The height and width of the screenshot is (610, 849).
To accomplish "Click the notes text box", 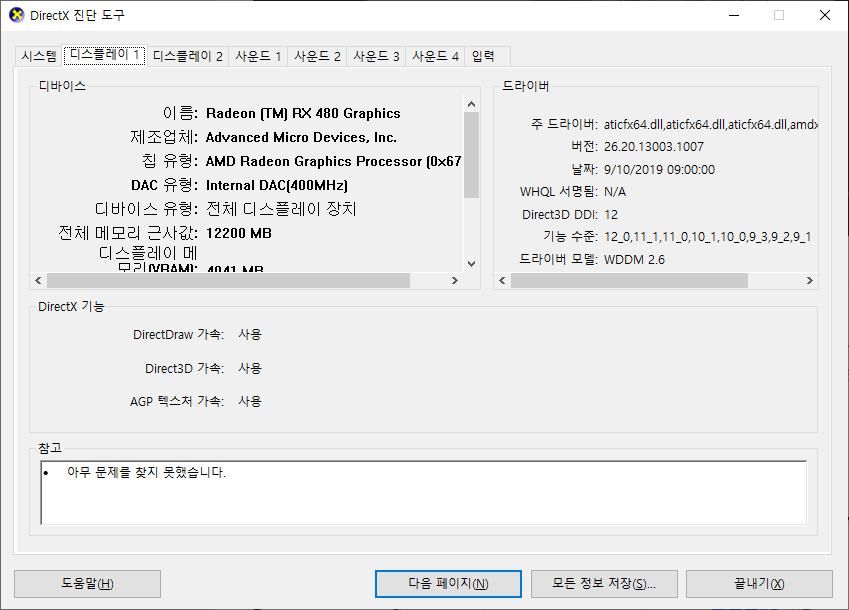I will pyautogui.click(x=423, y=493).
